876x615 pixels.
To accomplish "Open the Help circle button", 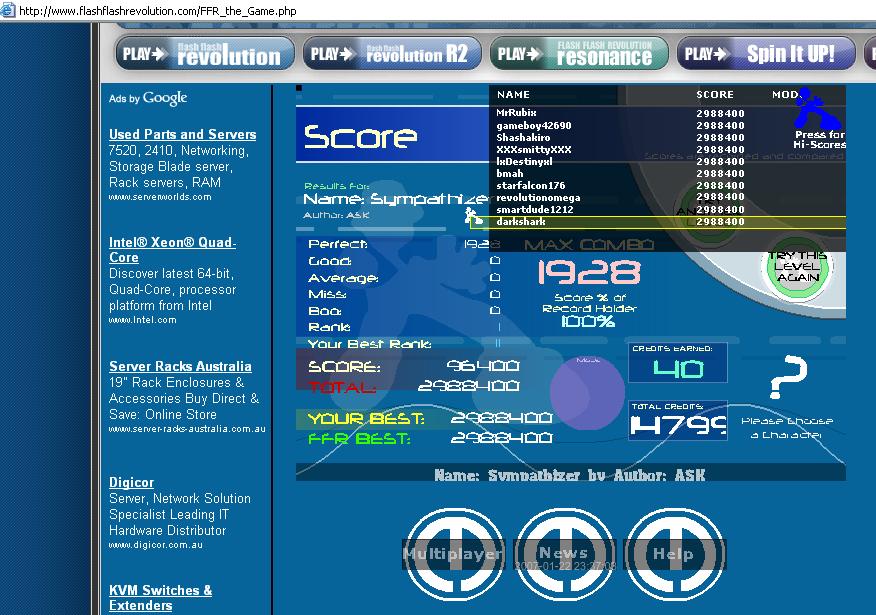I will click(674, 554).
